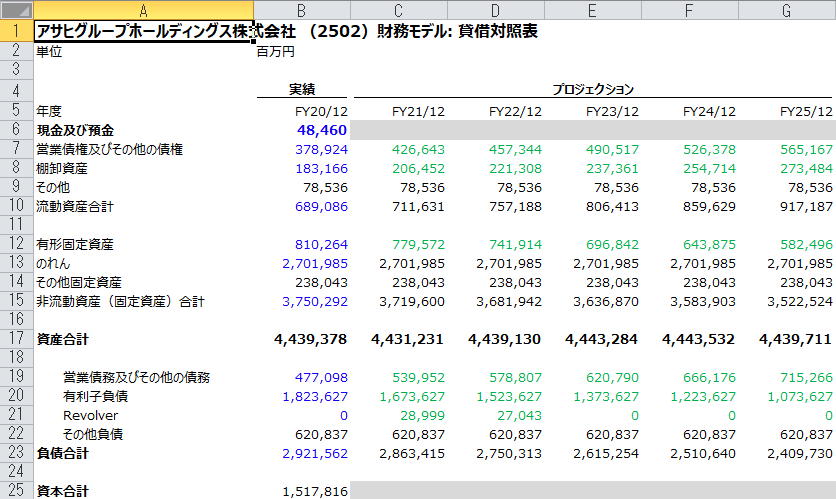Select column B header
836x499 pixels.
pyautogui.click(x=302, y=10)
